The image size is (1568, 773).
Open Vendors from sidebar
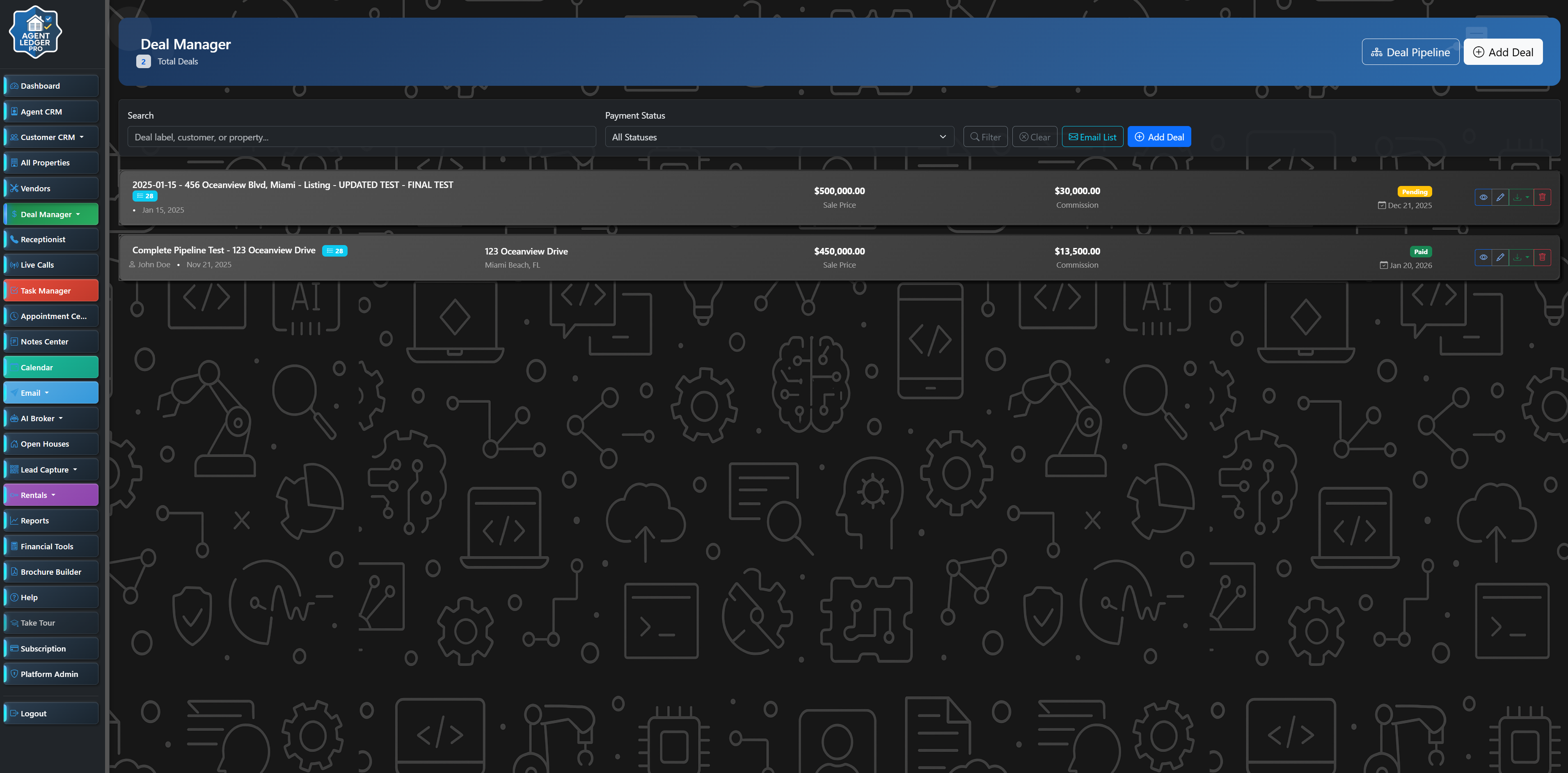pyautogui.click(x=51, y=188)
